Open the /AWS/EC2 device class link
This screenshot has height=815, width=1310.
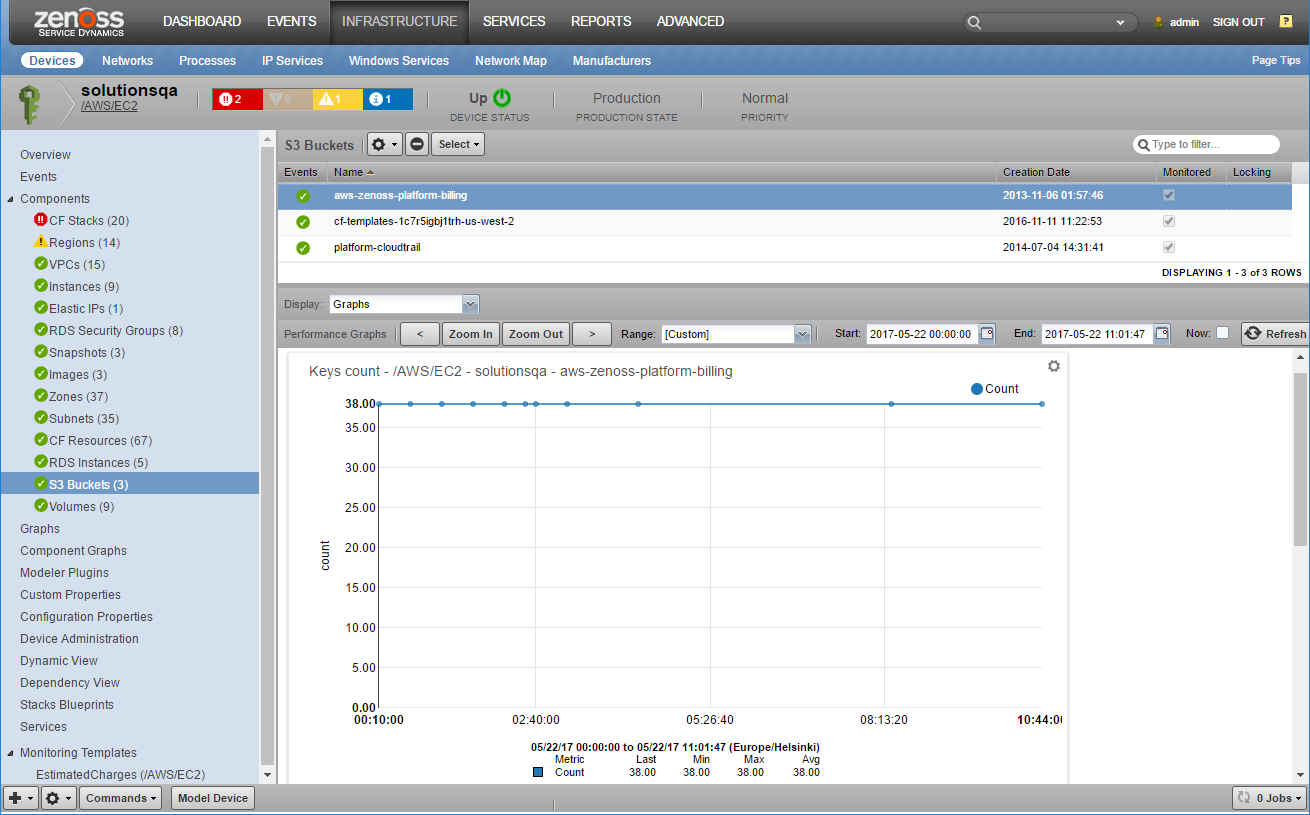click(x=109, y=106)
